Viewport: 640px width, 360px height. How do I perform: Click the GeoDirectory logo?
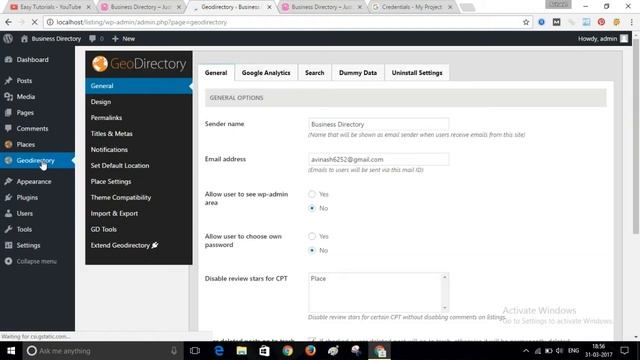click(139, 64)
